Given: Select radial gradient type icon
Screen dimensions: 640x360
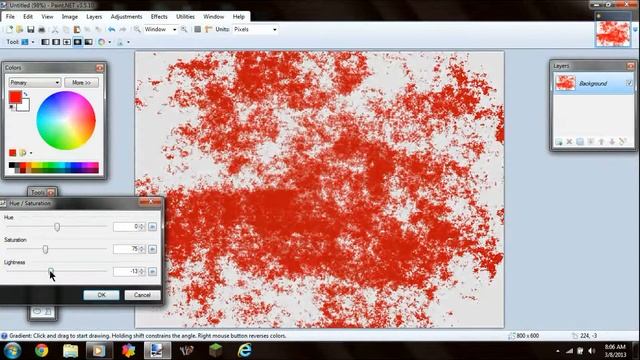Looking at the screenshot, I should pos(77,42).
